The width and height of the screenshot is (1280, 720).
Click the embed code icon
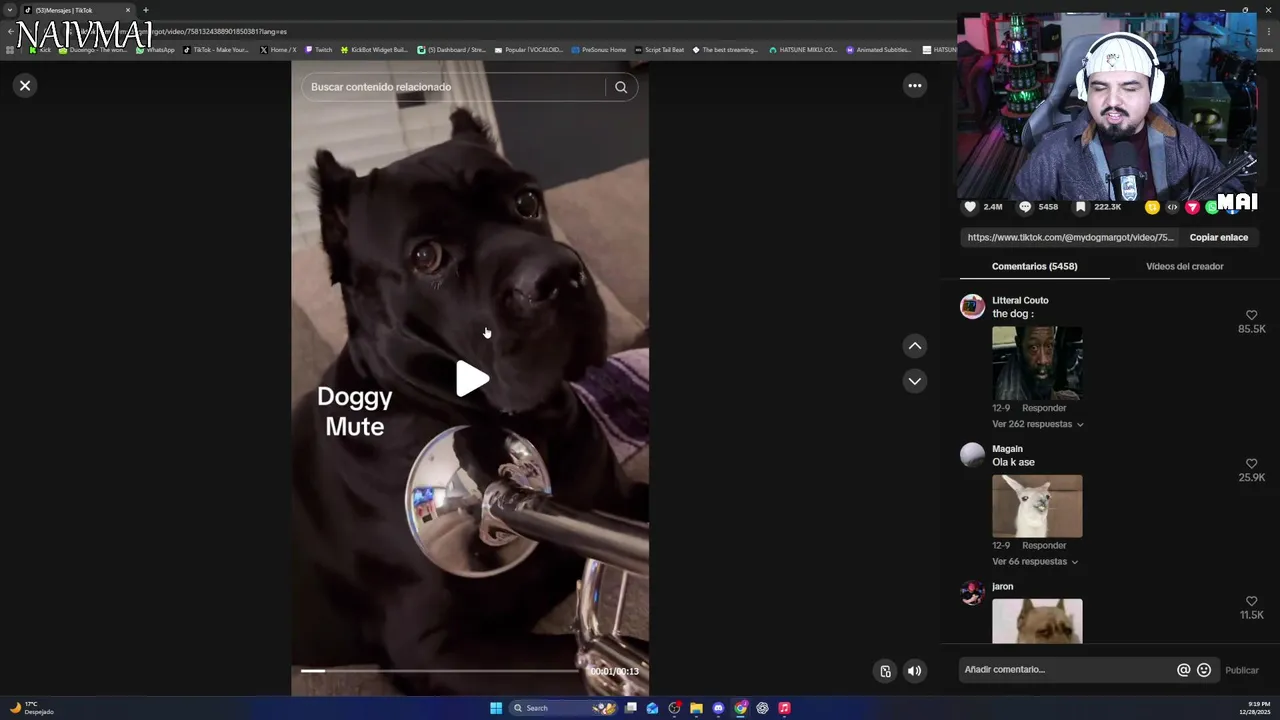click(x=1172, y=207)
